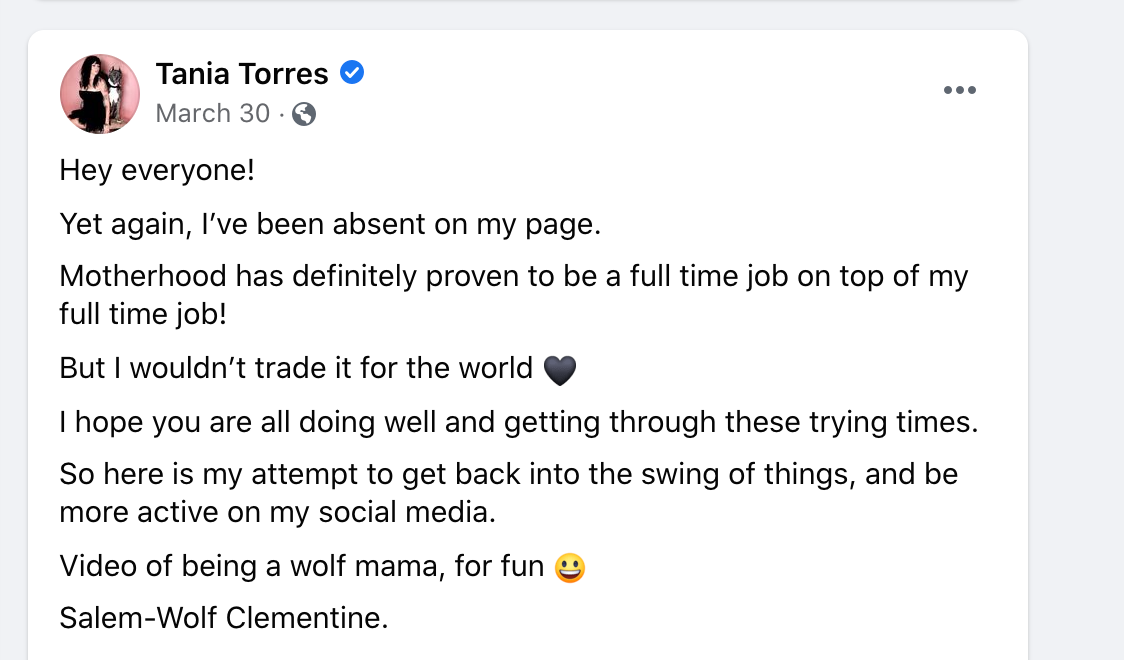Image resolution: width=1124 pixels, height=660 pixels.
Task: Click Tania Torres's profile picture
Action: click(x=100, y=94)
